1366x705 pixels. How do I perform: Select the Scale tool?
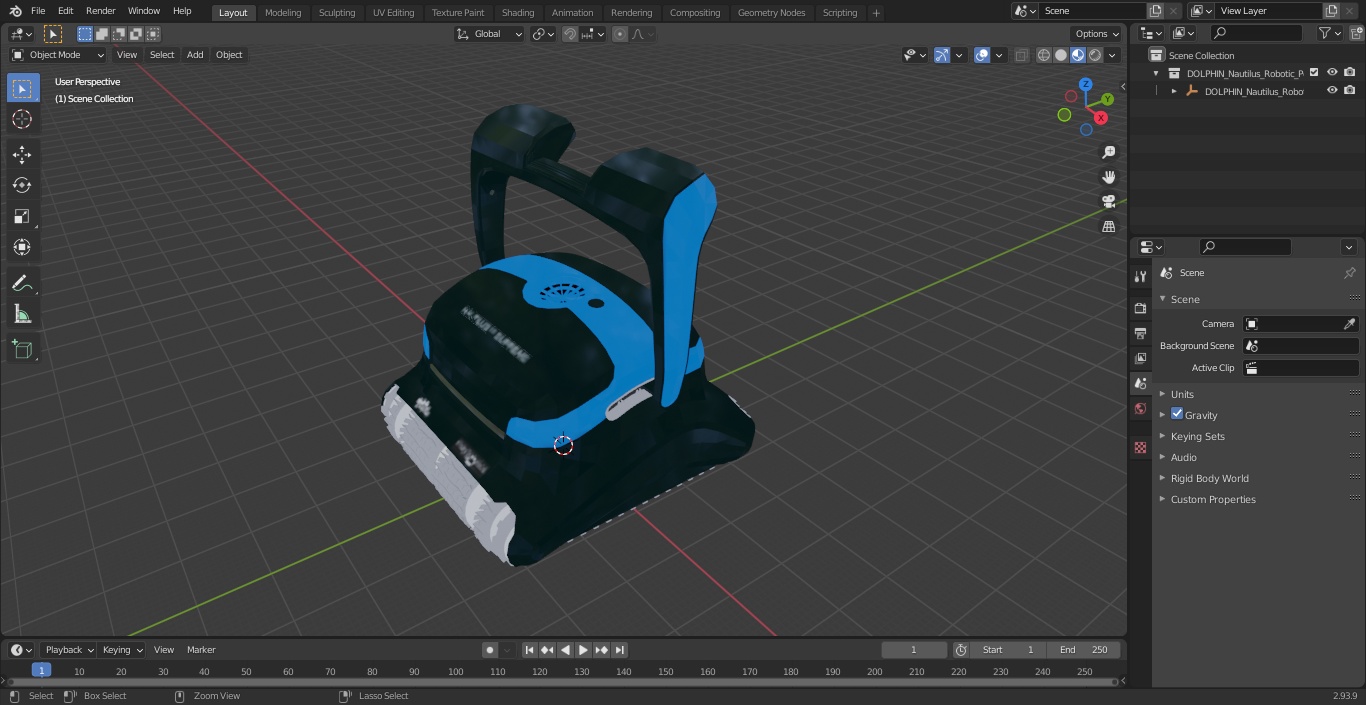point(22,216)
